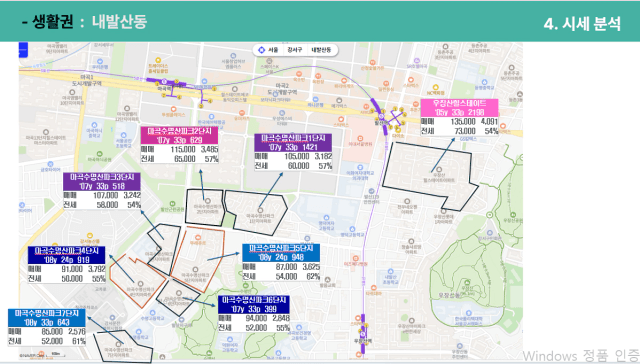Open the 내발산동 breadcrumb dropdown
The width and height of the screenshot is (640, 364).
click(x=321, y=50)
